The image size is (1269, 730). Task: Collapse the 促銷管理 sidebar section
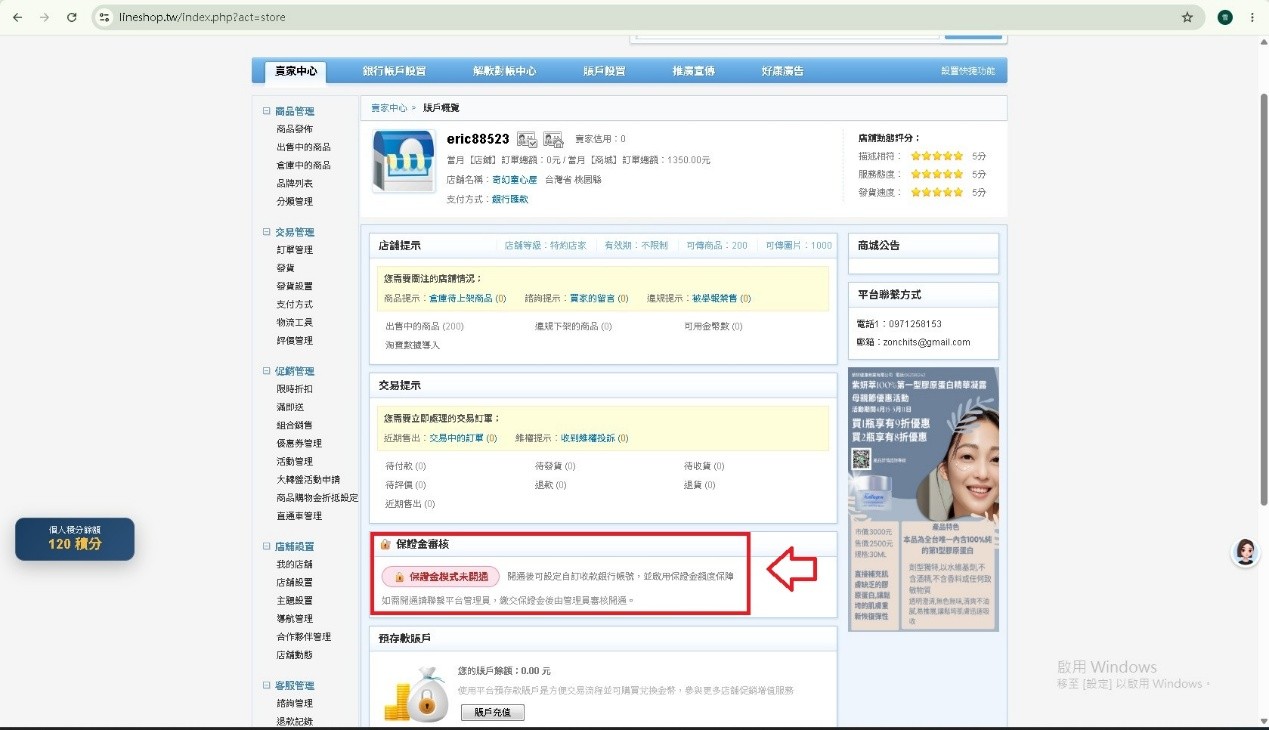[267, 371]
